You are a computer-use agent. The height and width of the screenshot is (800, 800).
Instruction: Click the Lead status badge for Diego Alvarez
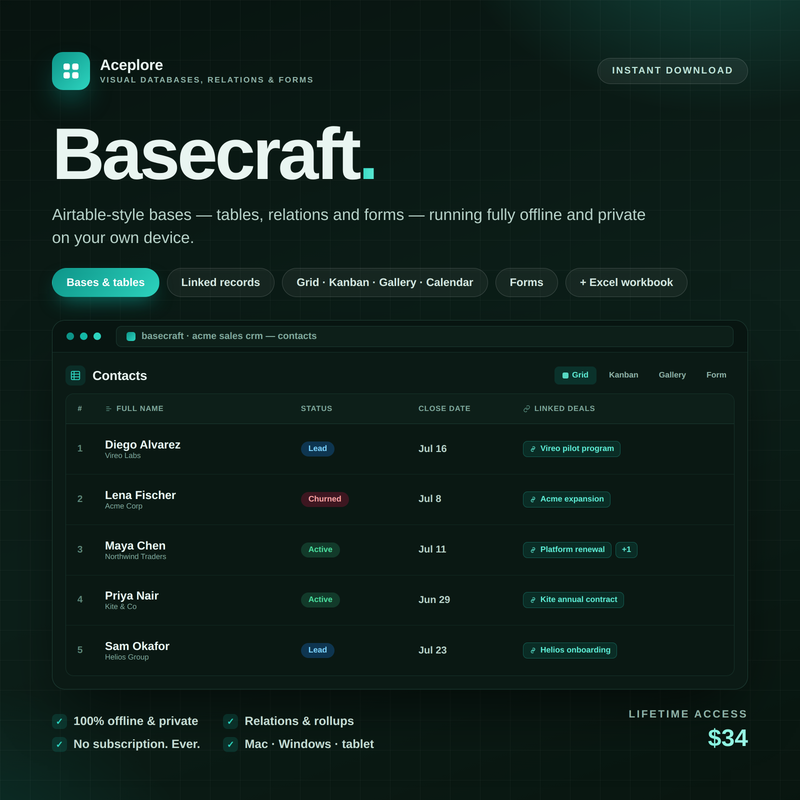[x=317, y=449]
